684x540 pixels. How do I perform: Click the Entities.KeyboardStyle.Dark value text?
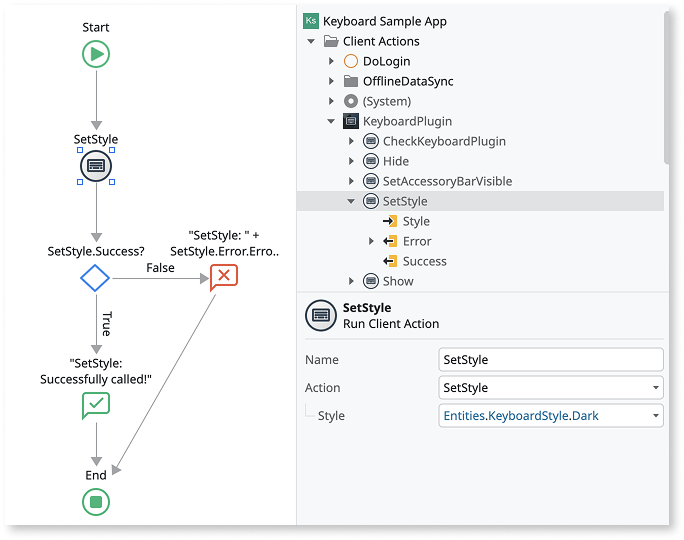521,416
